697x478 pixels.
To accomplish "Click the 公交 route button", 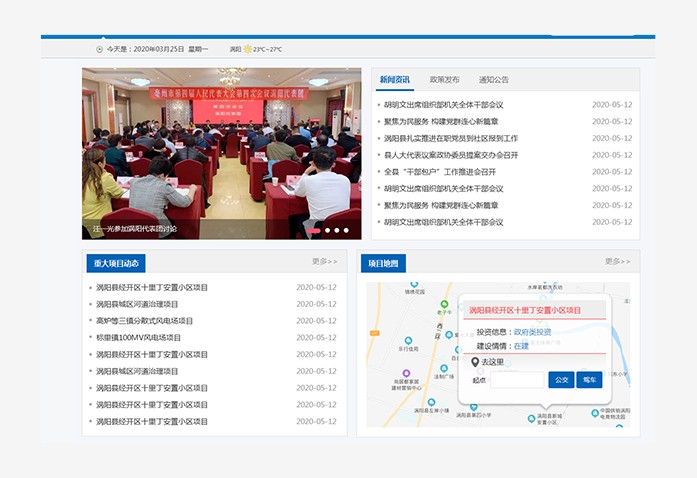I will 561,380.
